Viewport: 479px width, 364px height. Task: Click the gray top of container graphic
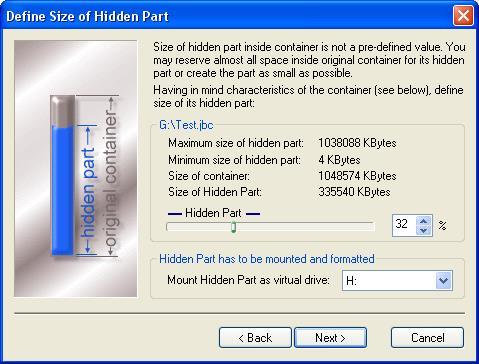point(63,111)
